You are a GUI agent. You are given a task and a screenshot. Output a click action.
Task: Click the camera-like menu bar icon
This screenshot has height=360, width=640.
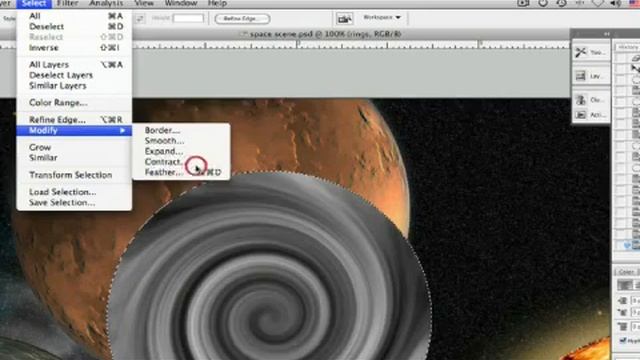point(523,3)
